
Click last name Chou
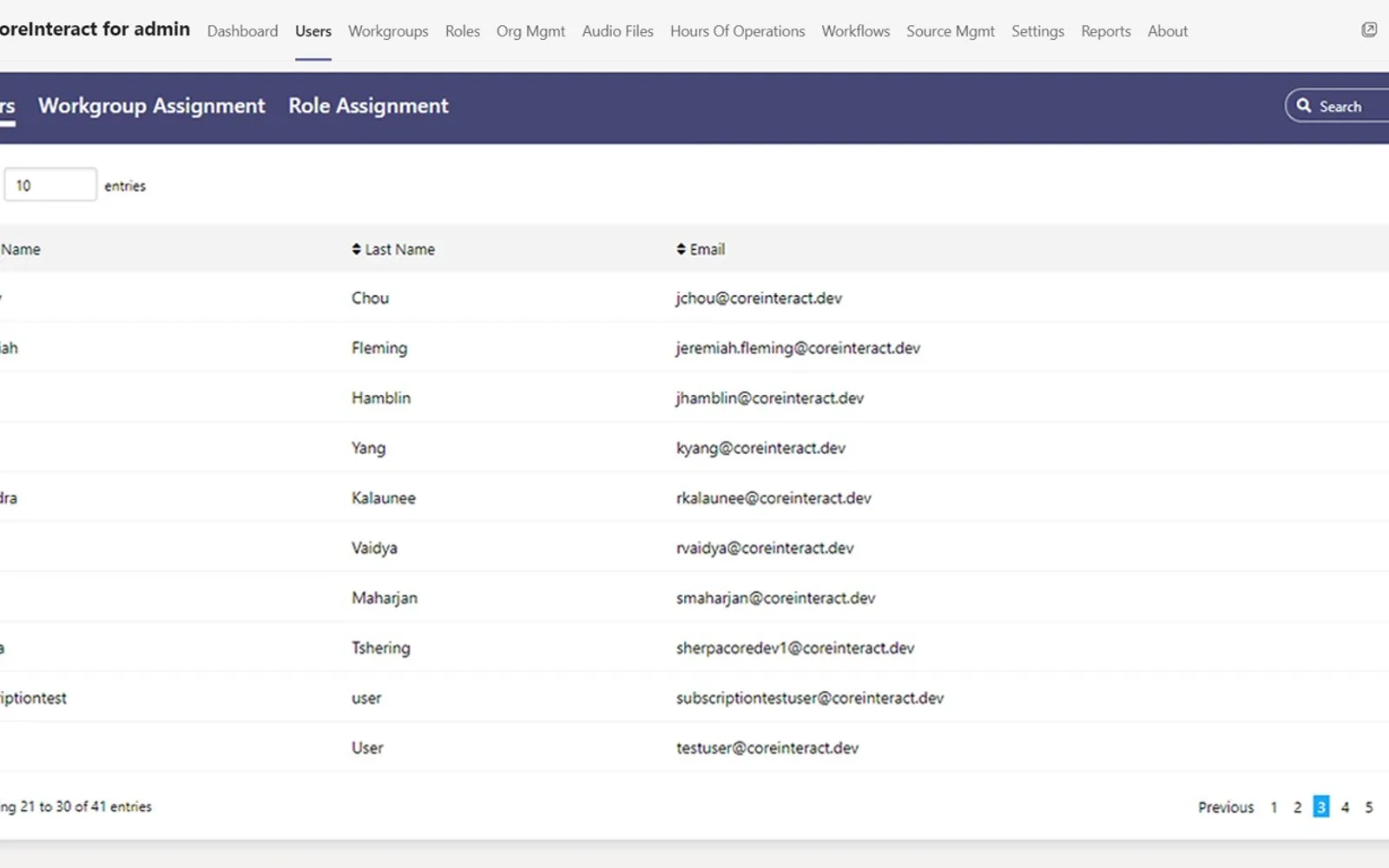370,298
